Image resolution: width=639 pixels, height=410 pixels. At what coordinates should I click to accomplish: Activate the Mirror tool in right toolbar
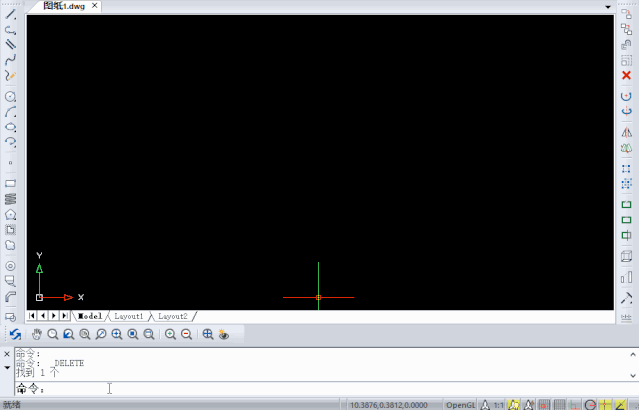click(x=626, y=132)
